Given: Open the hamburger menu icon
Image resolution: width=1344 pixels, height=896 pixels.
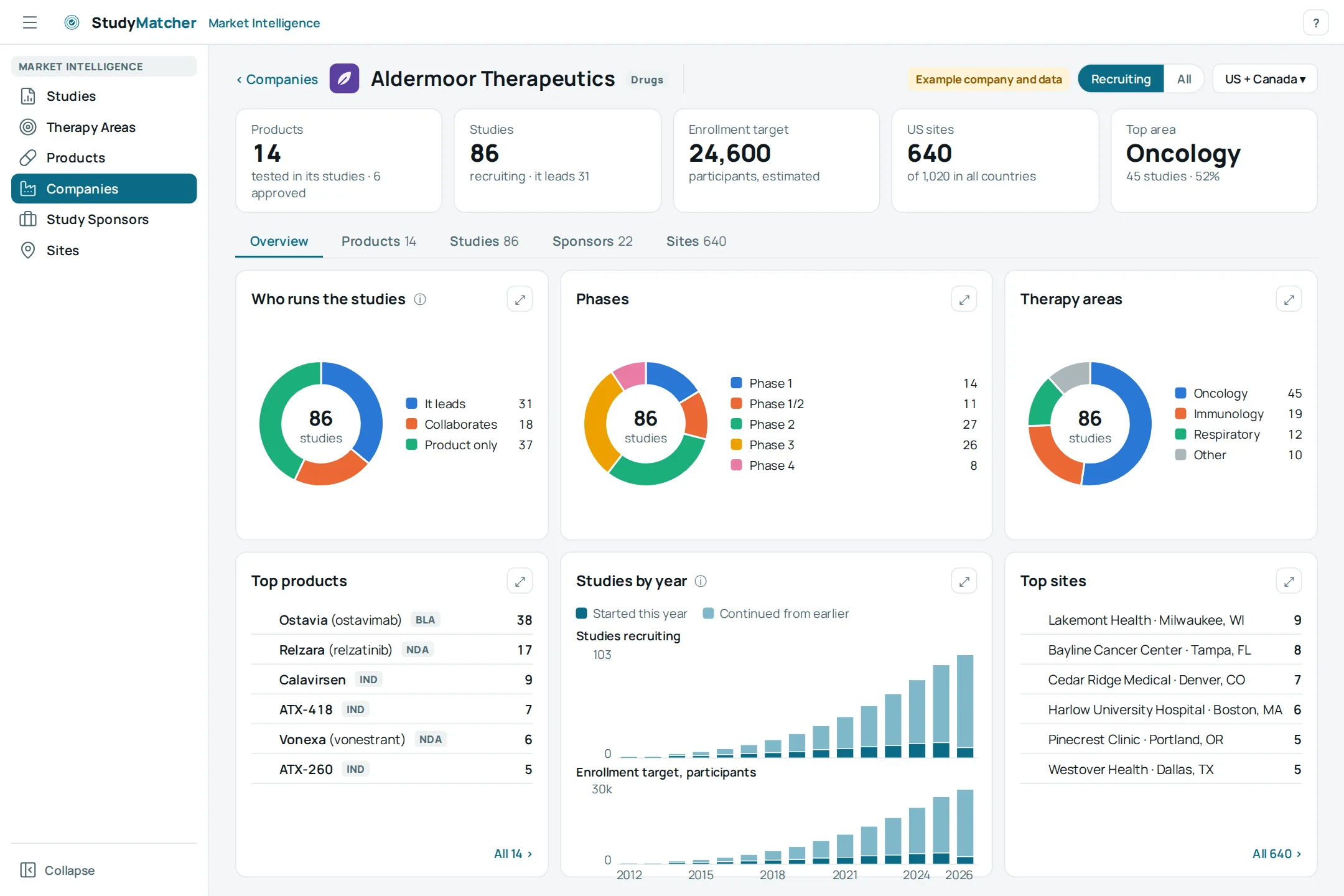Looking at the screenshot, I should tap(29, 23).
